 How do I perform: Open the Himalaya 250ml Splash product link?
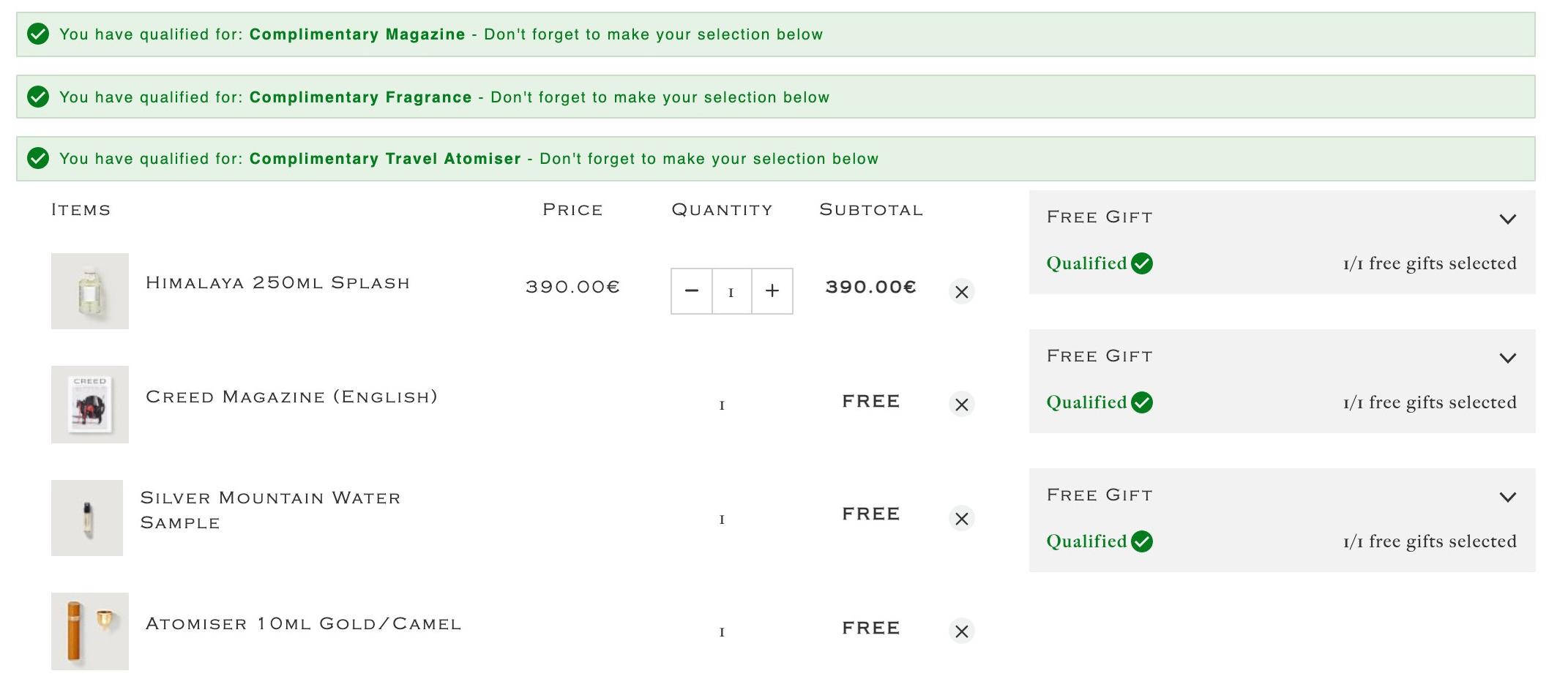277,283
